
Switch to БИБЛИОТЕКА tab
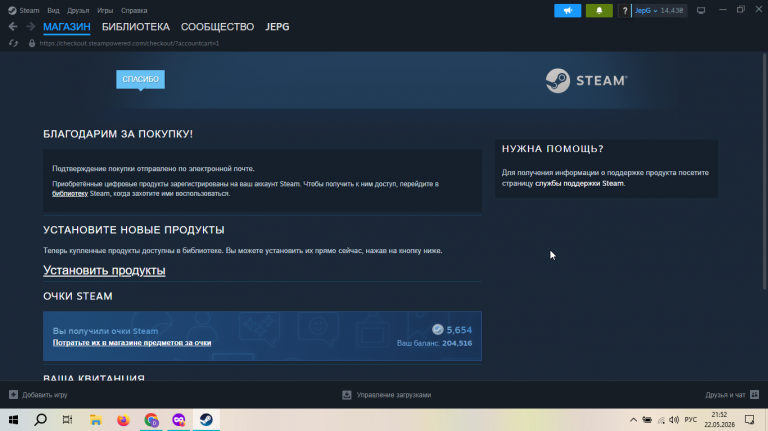(136, 27)
